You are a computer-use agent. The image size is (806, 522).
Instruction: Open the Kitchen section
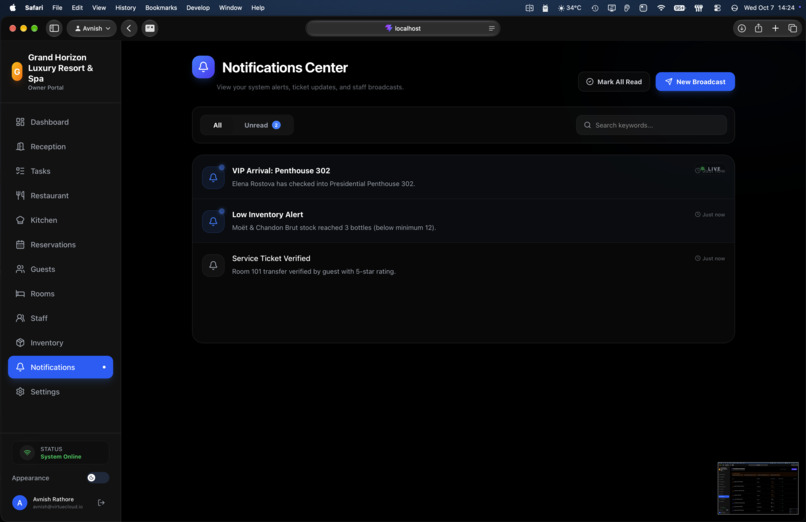61,220
